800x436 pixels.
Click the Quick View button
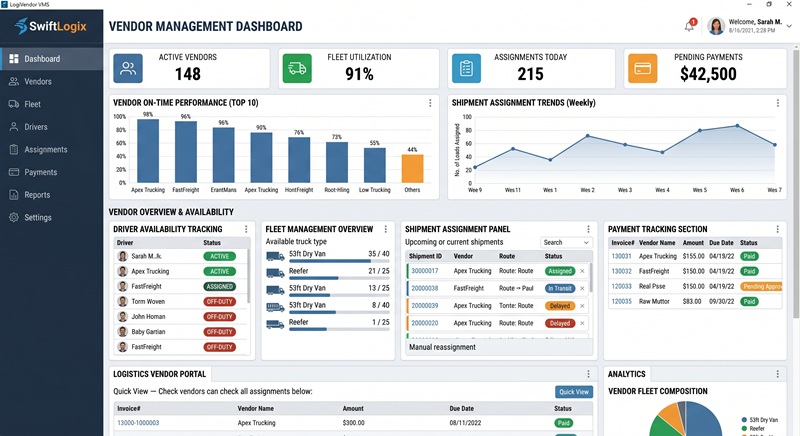click(574, 392)
